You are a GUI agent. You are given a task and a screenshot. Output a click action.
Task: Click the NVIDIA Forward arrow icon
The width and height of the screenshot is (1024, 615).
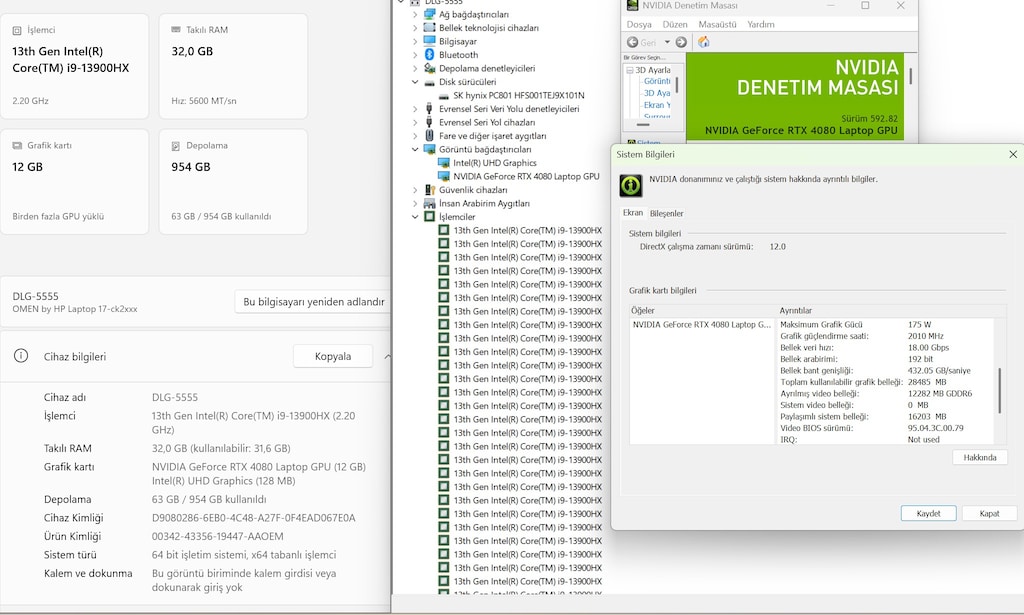[x=681, y=42]
